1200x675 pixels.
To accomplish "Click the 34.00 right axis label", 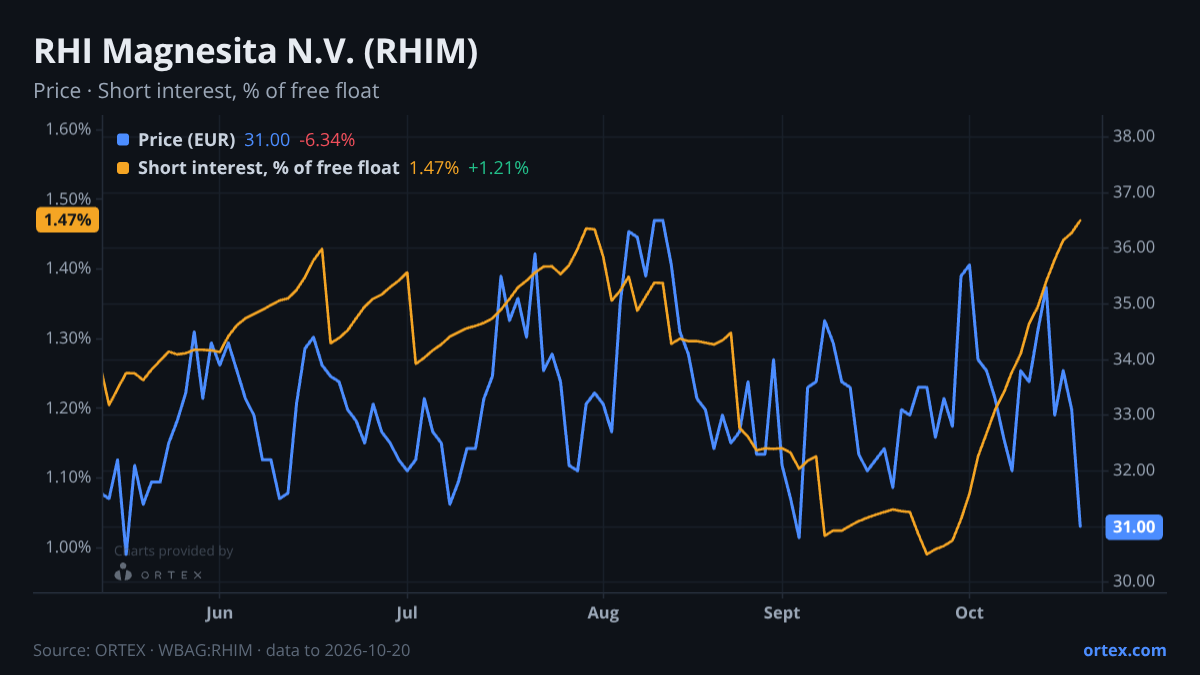I will (x=1134, y=359).
